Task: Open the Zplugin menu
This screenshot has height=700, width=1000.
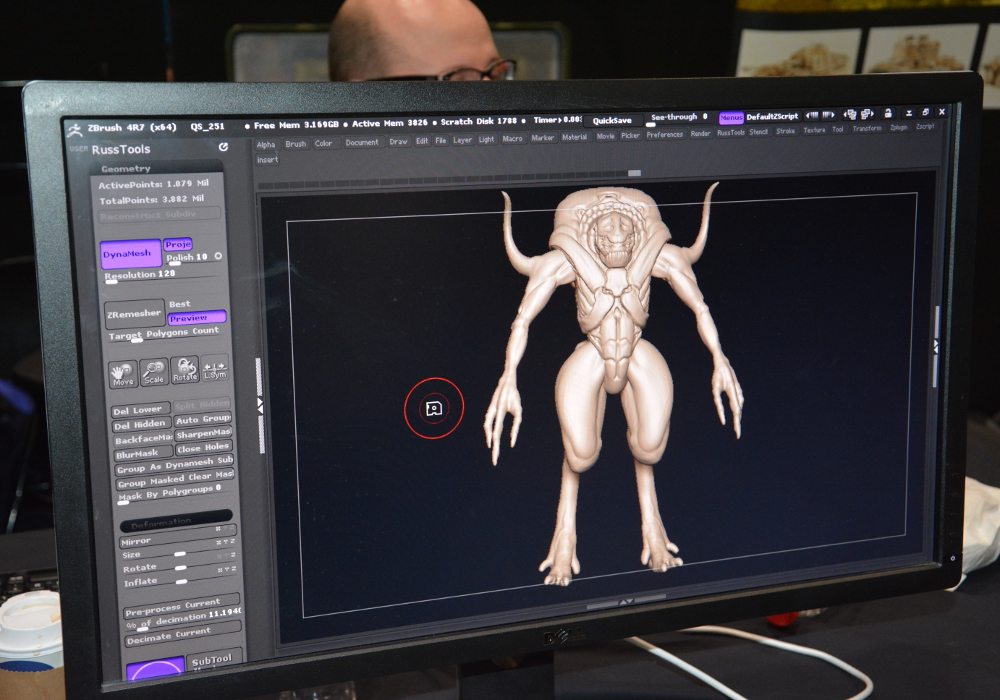Action: pos(899,128)
